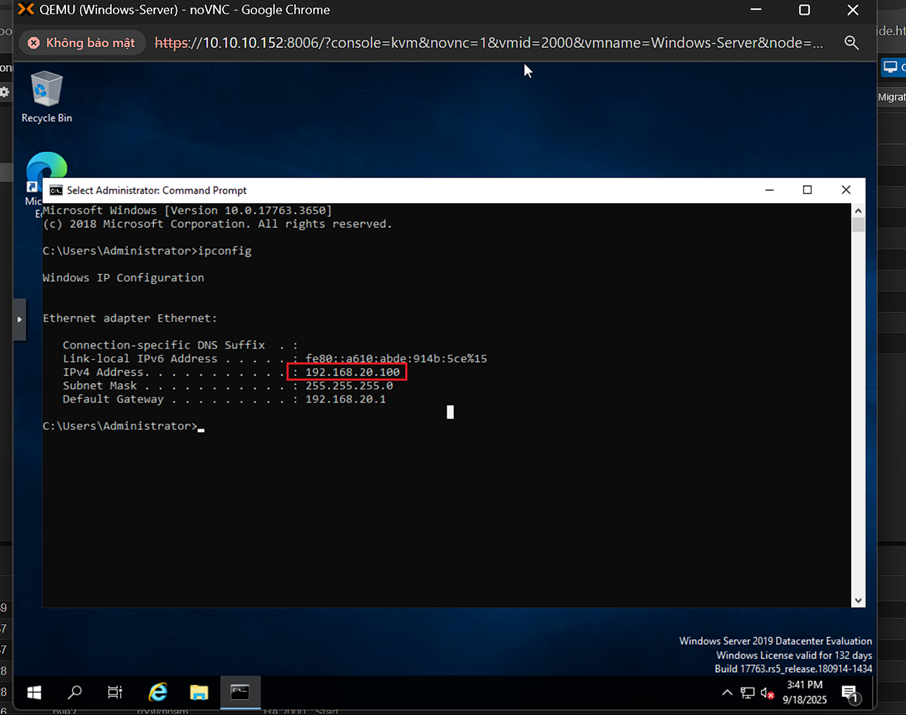
Task: Open Task View on the taskbar
Action: click(115, 692)
